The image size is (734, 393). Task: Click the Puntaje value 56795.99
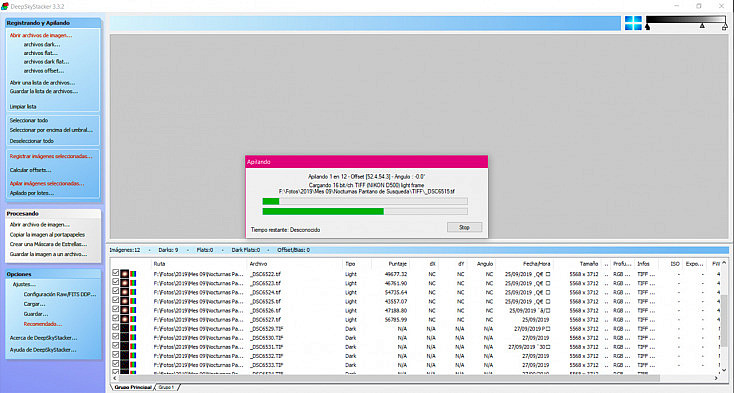click(x=396, y=320)
